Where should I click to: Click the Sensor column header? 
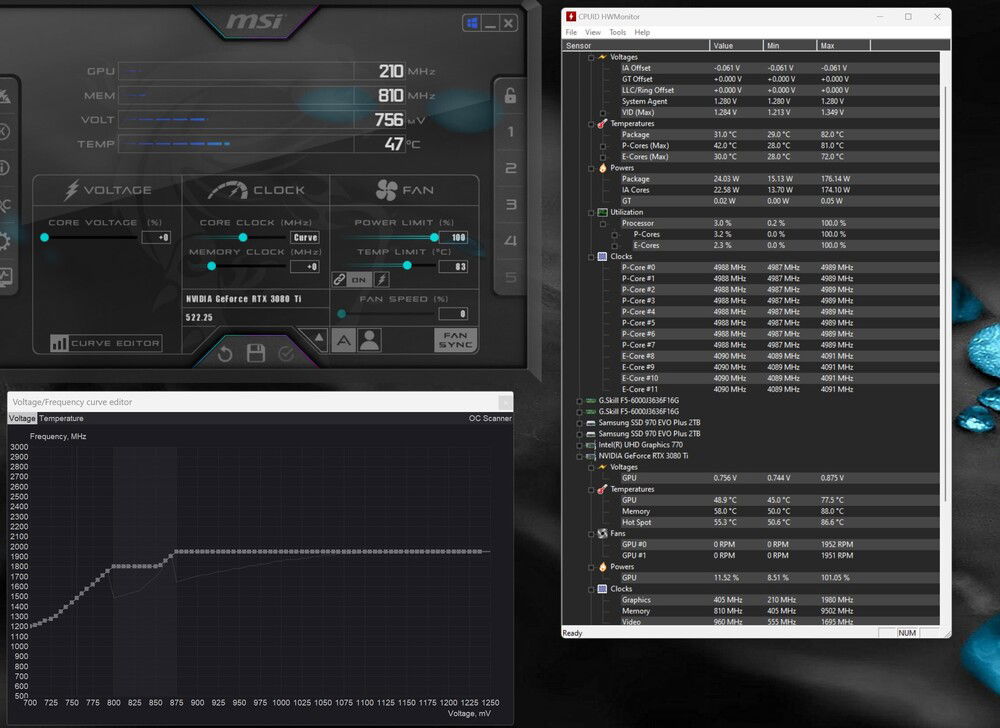(636, 45)
